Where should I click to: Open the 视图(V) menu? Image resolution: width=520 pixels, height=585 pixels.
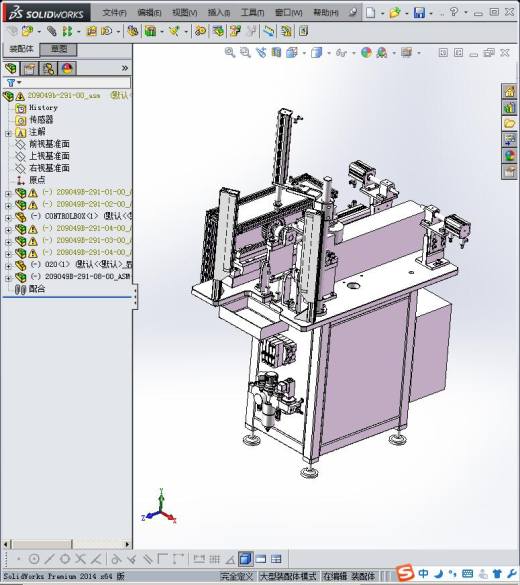point(185,13)
